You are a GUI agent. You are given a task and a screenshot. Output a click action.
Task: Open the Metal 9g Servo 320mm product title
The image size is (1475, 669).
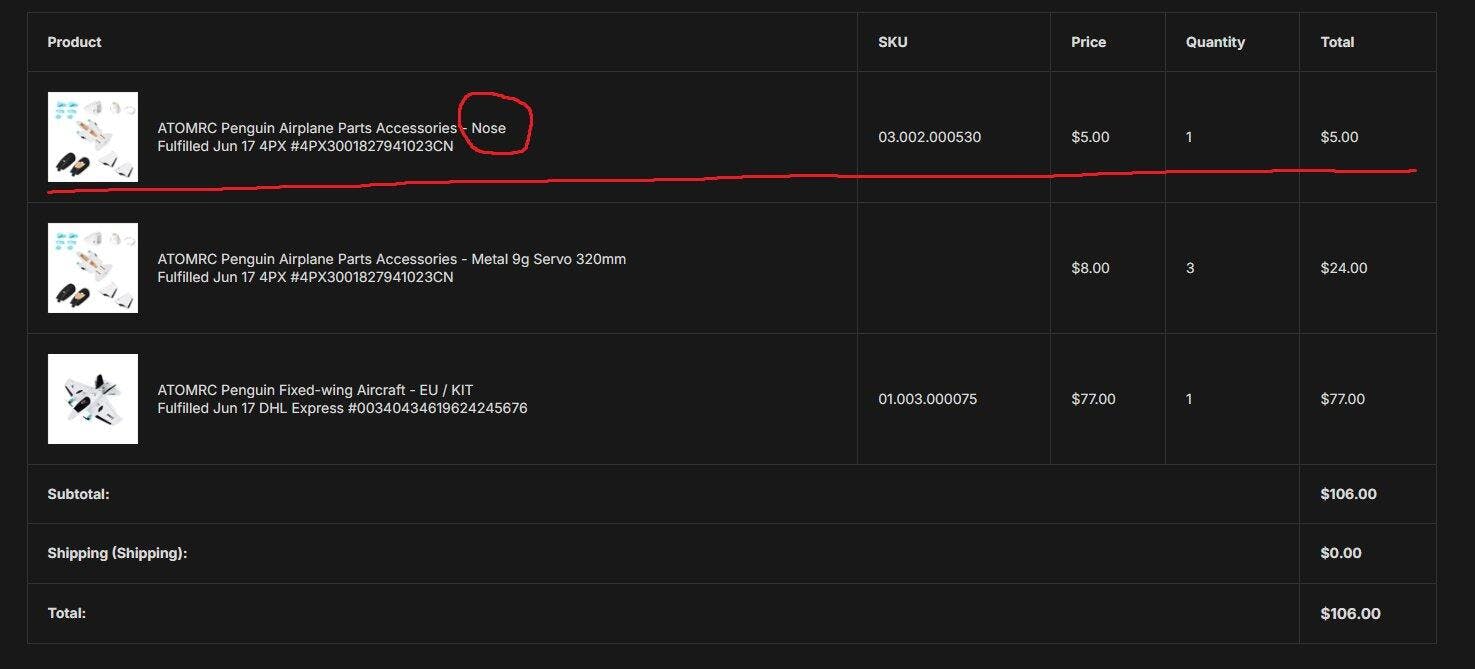point(392,259)
